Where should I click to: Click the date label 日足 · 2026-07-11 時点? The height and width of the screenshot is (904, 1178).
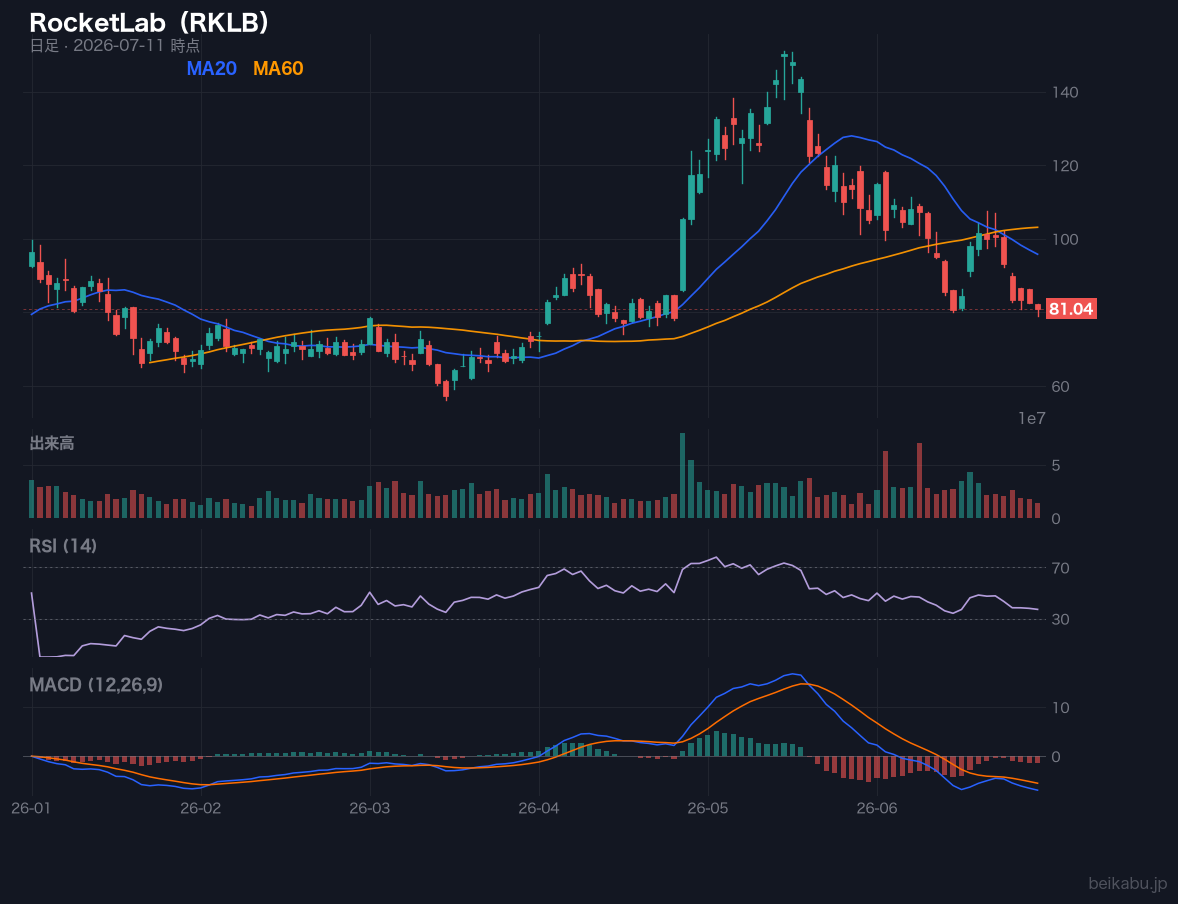click(x=115, y=46)
